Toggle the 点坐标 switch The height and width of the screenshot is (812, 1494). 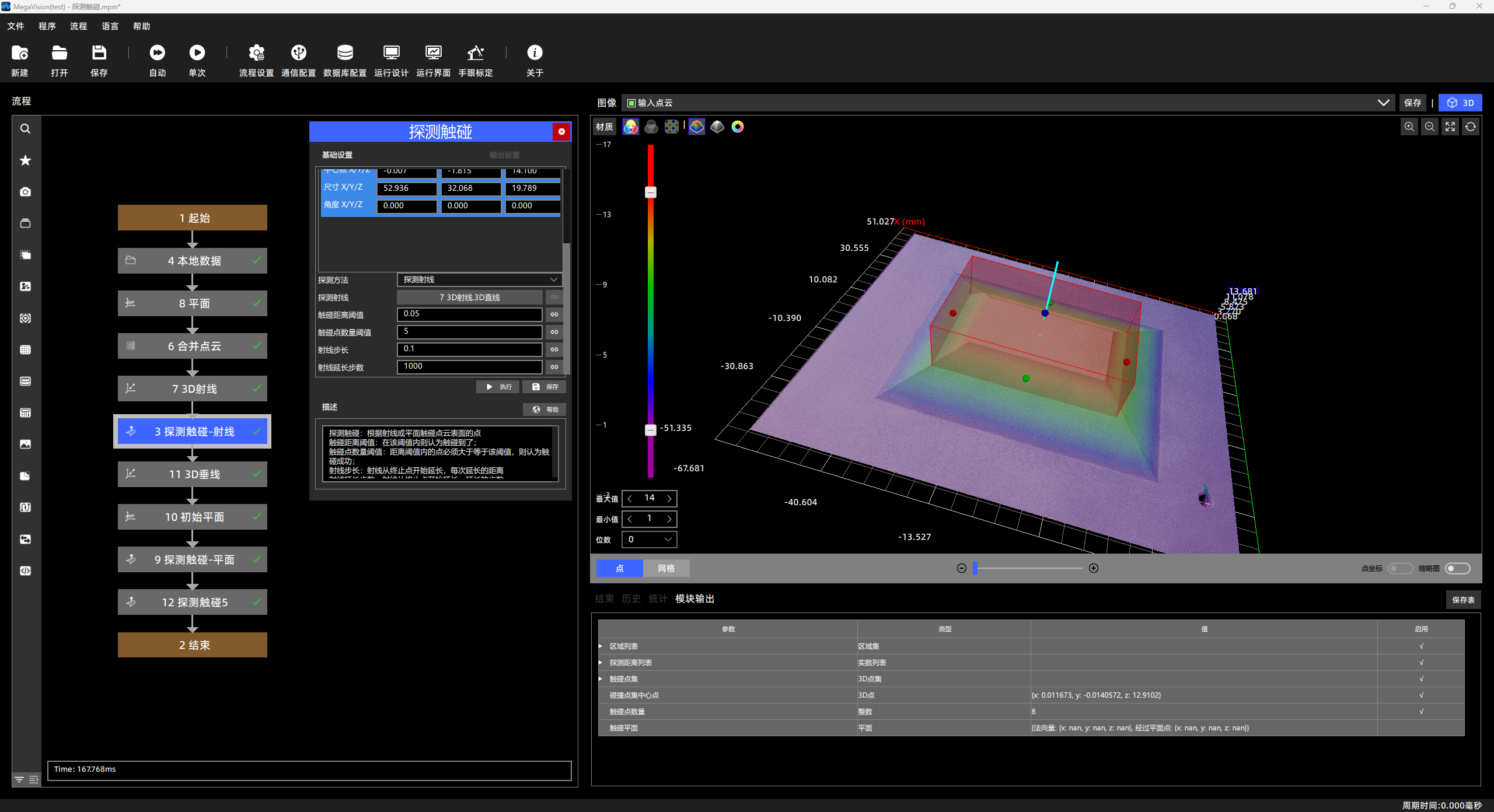1400,569
